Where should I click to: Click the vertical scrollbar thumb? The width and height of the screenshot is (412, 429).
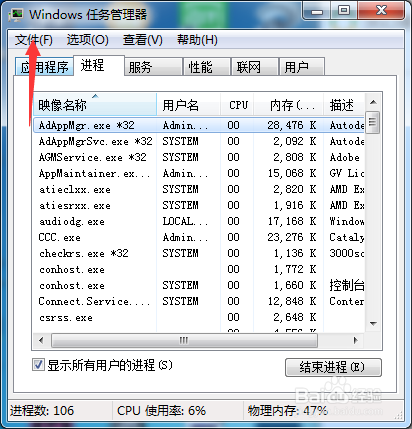373,122
